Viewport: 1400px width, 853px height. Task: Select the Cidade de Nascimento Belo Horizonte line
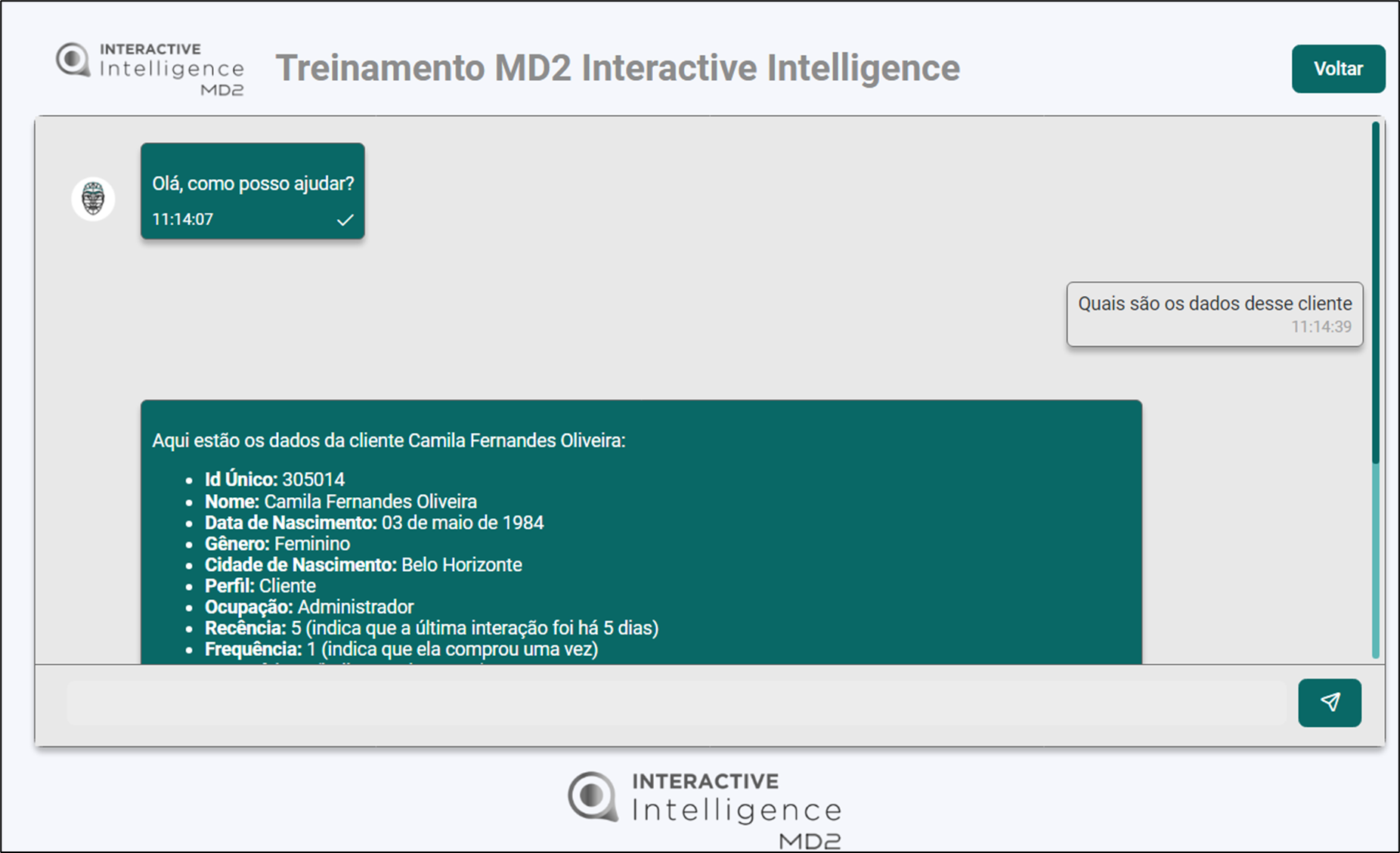point(363,565)
